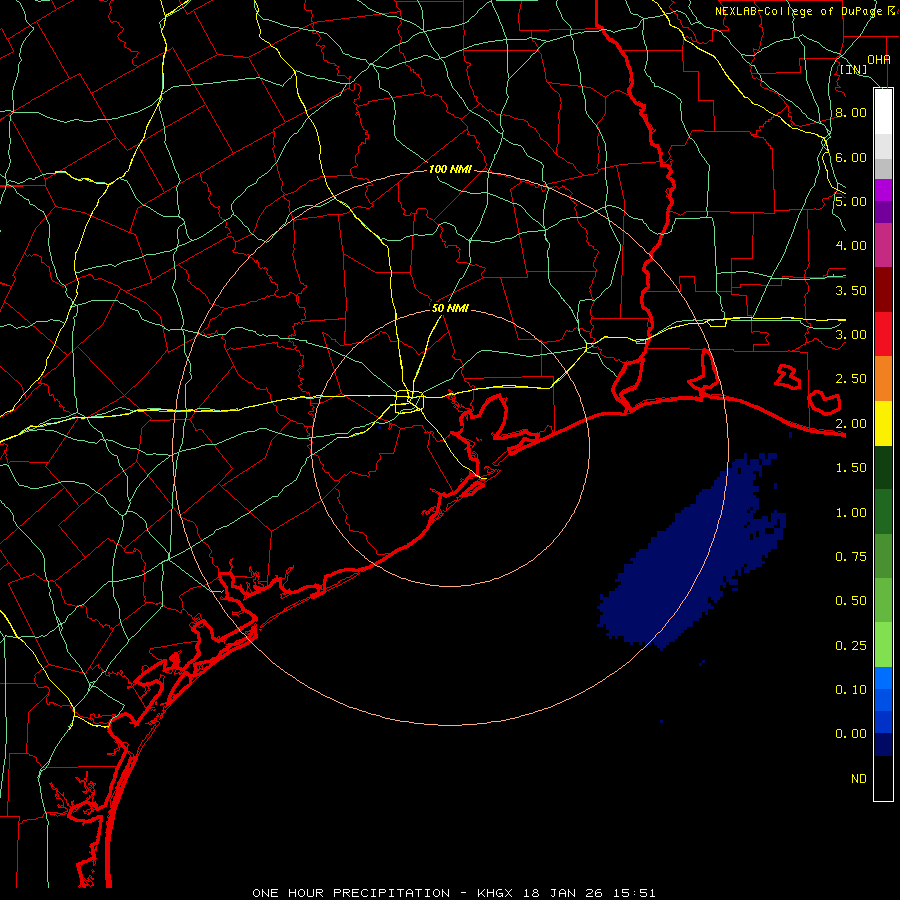Select the orange swatch beside 2.50
Viewport: 900px width, 900px height.
[883, 378]
